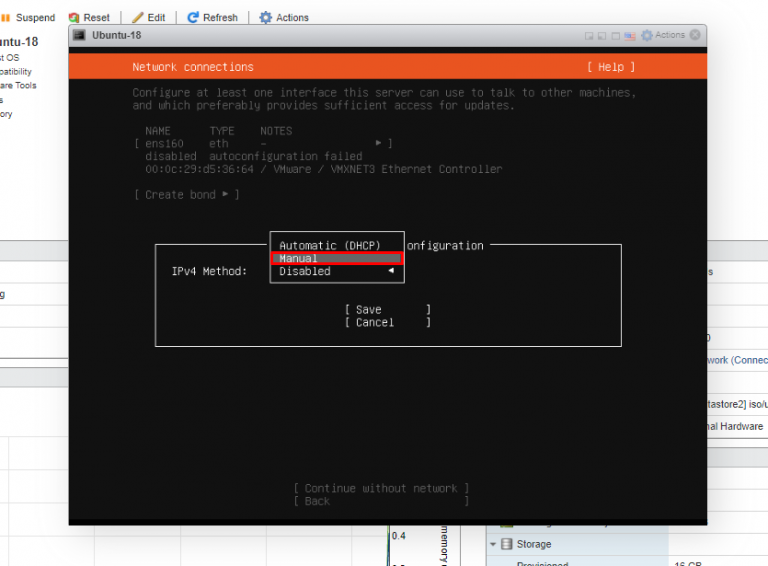Screen dimensions: 768x566
Task: Choose Manual as IPv4 method
Action: (x=337, y=259)
